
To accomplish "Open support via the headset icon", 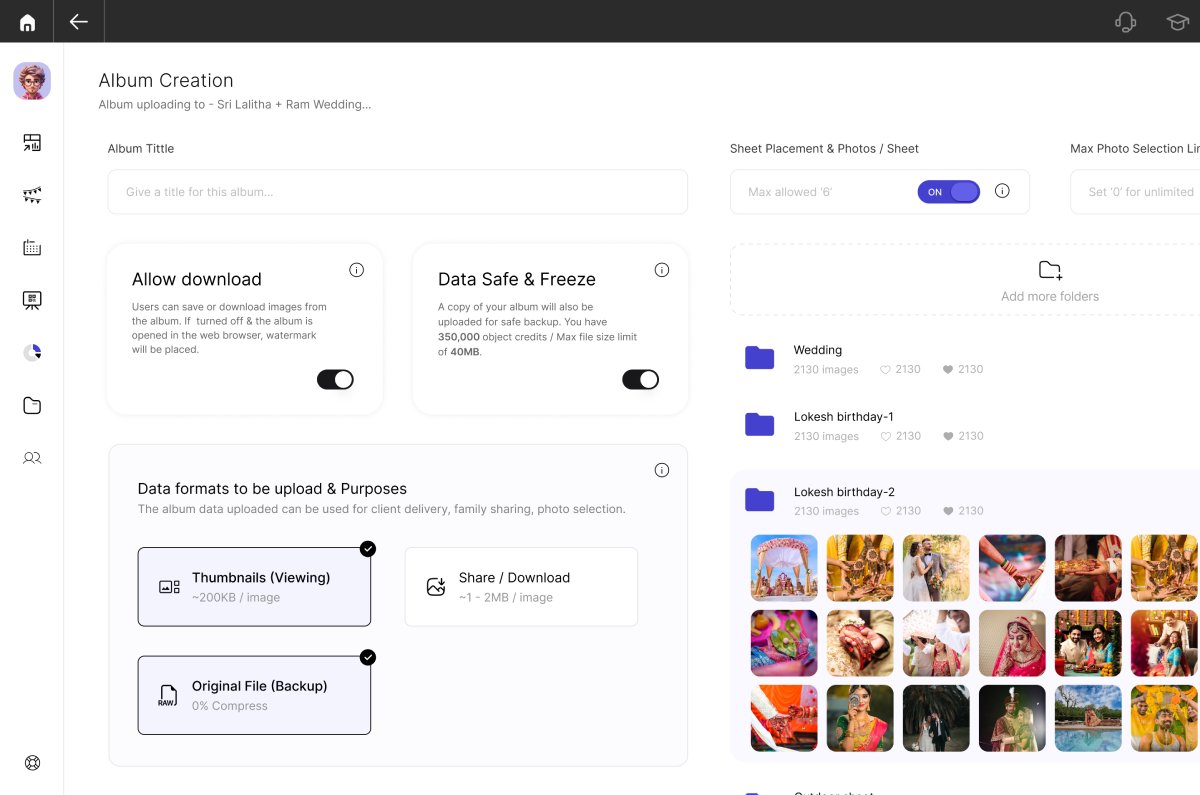I will point(1125,22).
